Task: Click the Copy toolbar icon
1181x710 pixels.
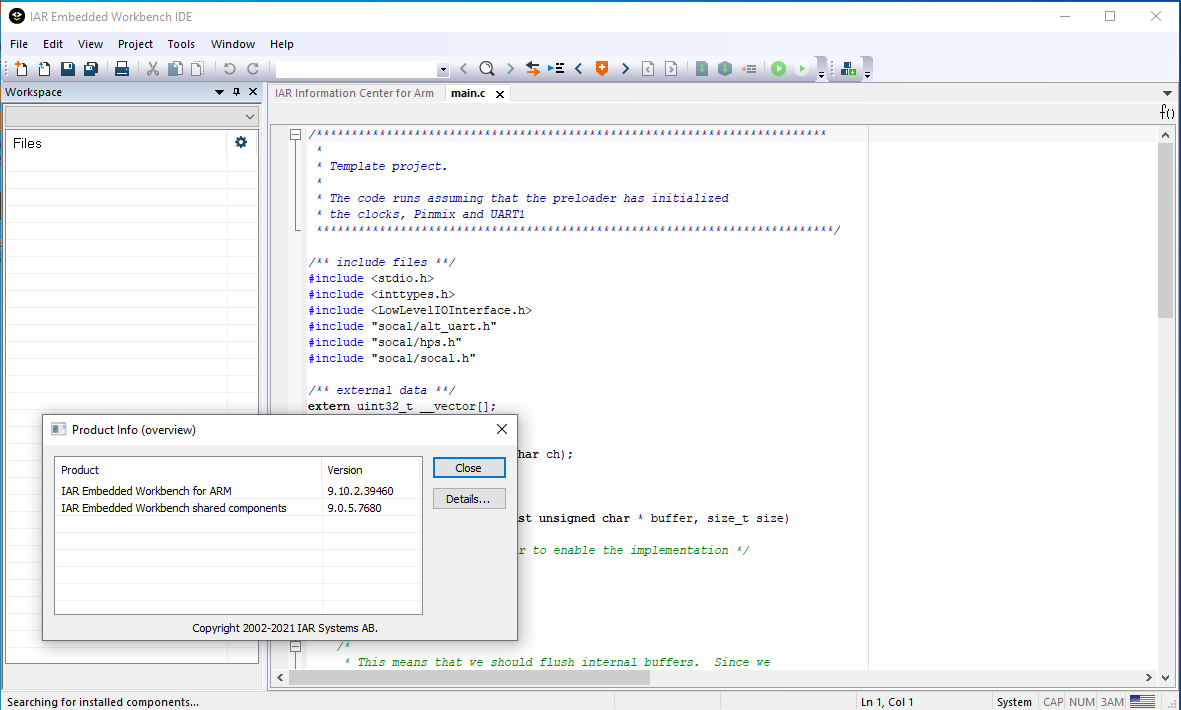Action: pyautogui.click(x=175, y=69)
